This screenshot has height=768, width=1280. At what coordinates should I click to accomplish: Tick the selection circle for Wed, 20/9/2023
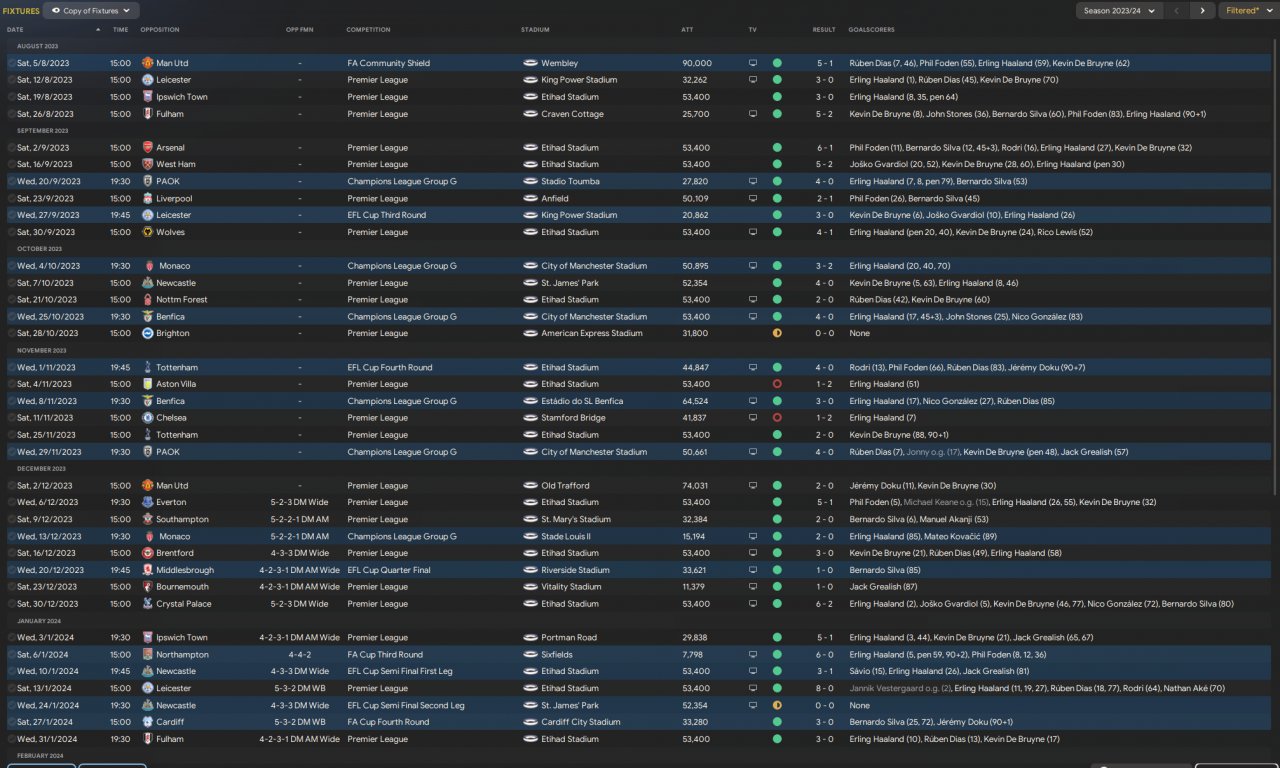(x=12, y=182)
